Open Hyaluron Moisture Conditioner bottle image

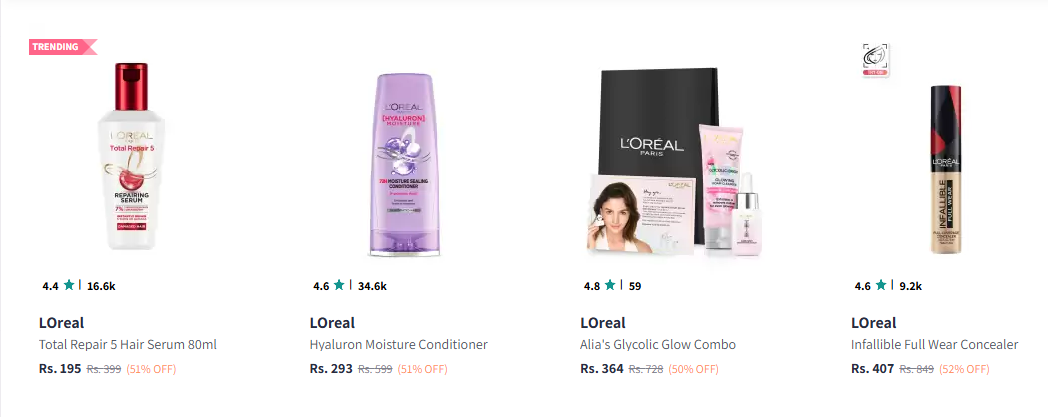(x=402, y=164)
